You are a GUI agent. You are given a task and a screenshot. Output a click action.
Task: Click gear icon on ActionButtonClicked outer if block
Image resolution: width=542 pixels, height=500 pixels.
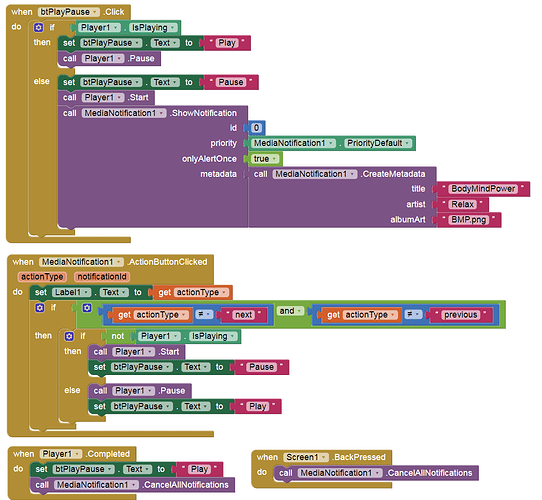(x=40, y=307)
